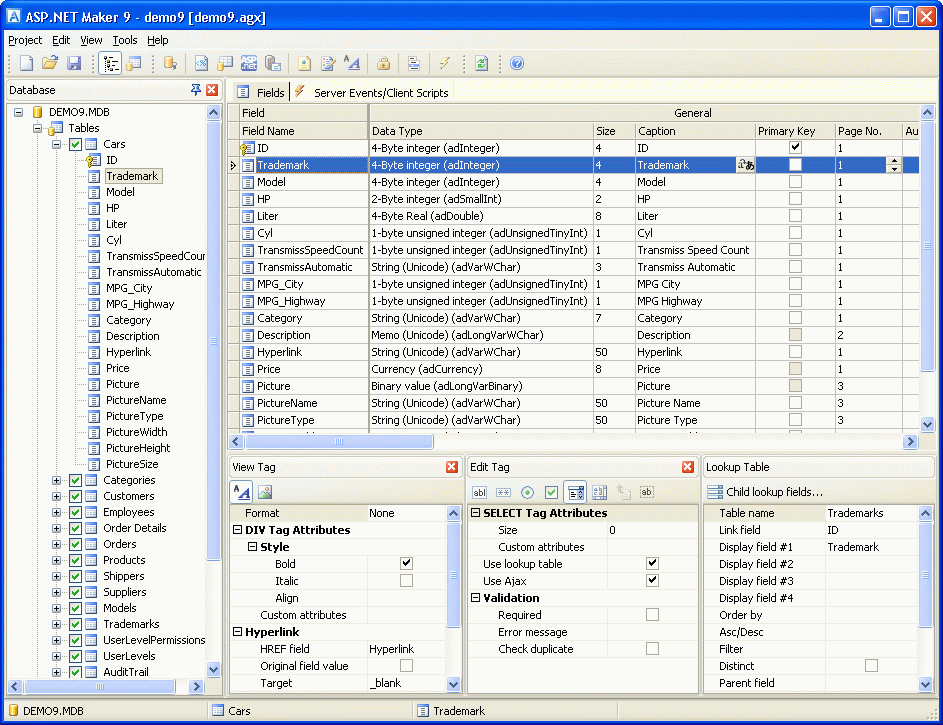Screen dimensions: 943x725
Task: Pin the Database panel
Action: point(195,90)
